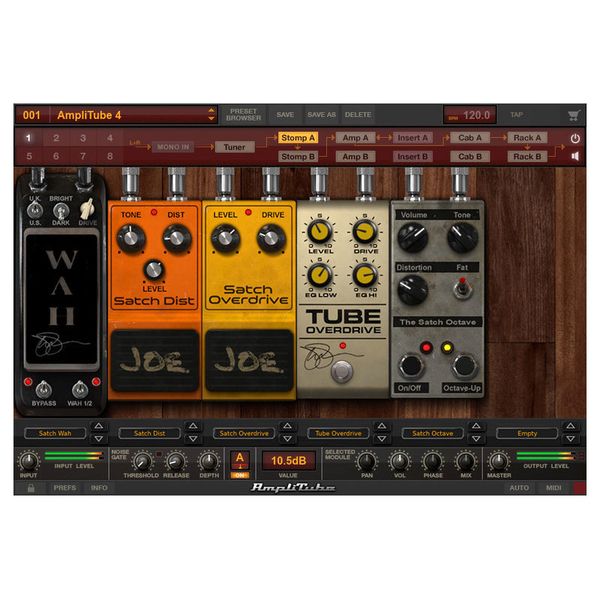Select the Rack A module
Image resolution: width=600 pixels, height=600 pixels.
(527, 138)
